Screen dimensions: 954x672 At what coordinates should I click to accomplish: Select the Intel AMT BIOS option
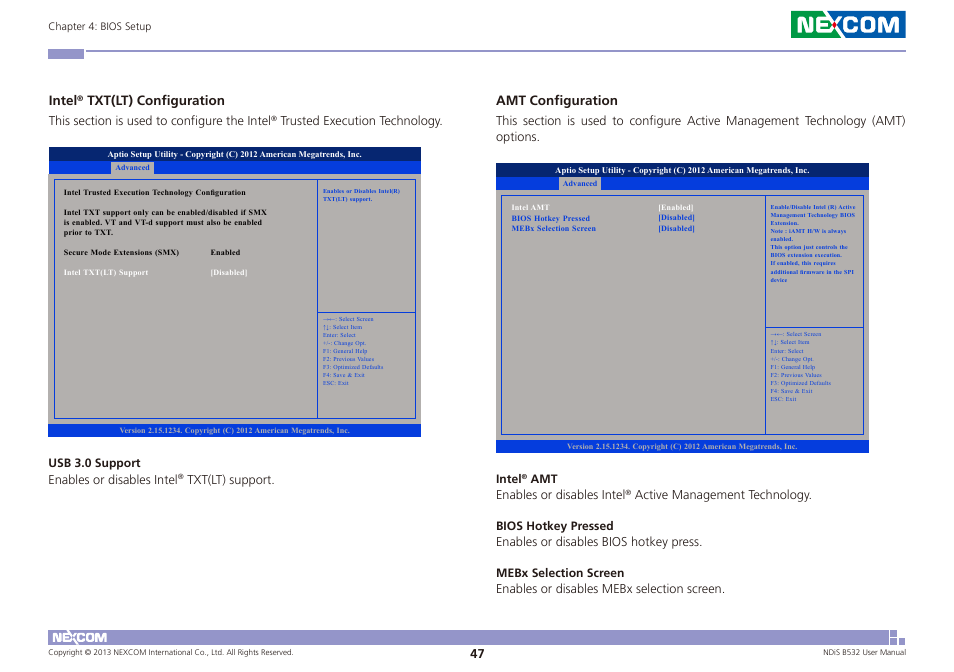tap(530, 207)
